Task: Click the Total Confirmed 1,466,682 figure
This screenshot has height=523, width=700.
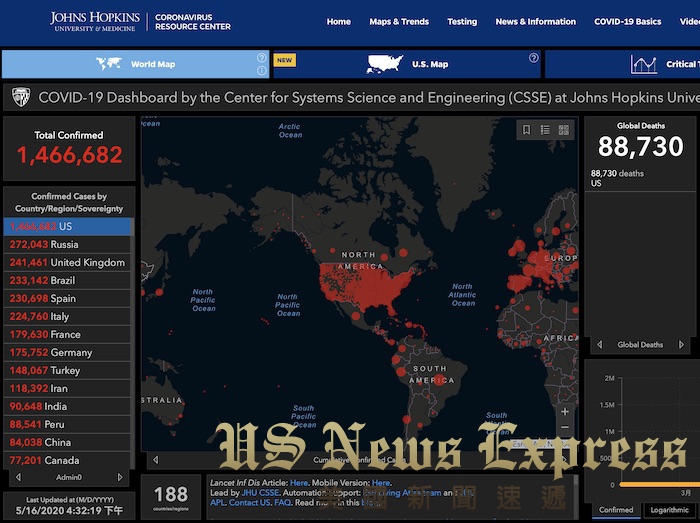Action: coord(69,155)
